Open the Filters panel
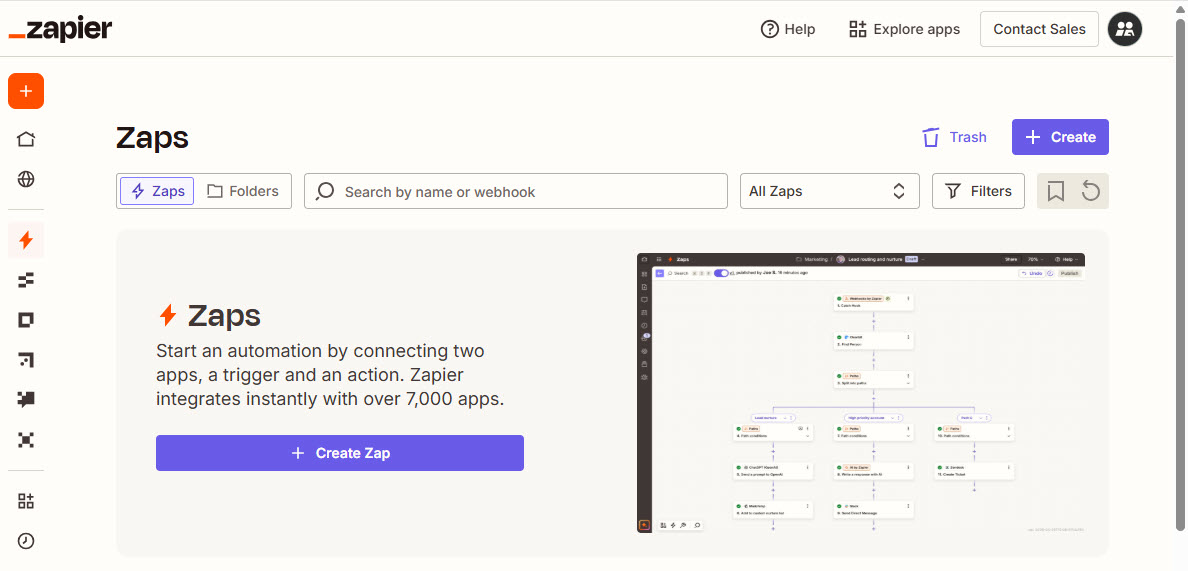Viewport: 1188px width, 571px height. pyautogui.click(x=978, y=191)
